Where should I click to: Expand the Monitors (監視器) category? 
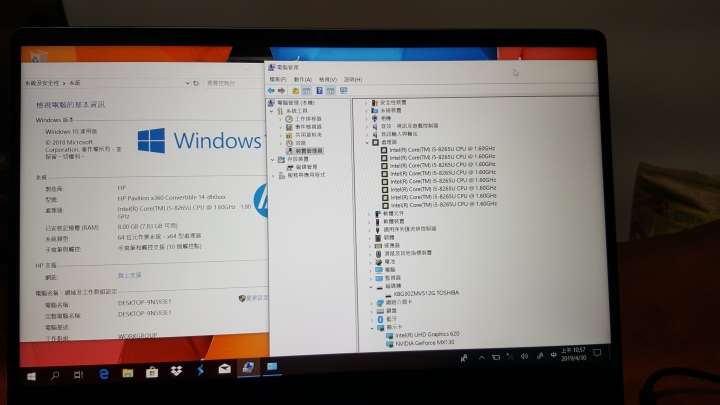pyautogui.click(x=371, y=278)
